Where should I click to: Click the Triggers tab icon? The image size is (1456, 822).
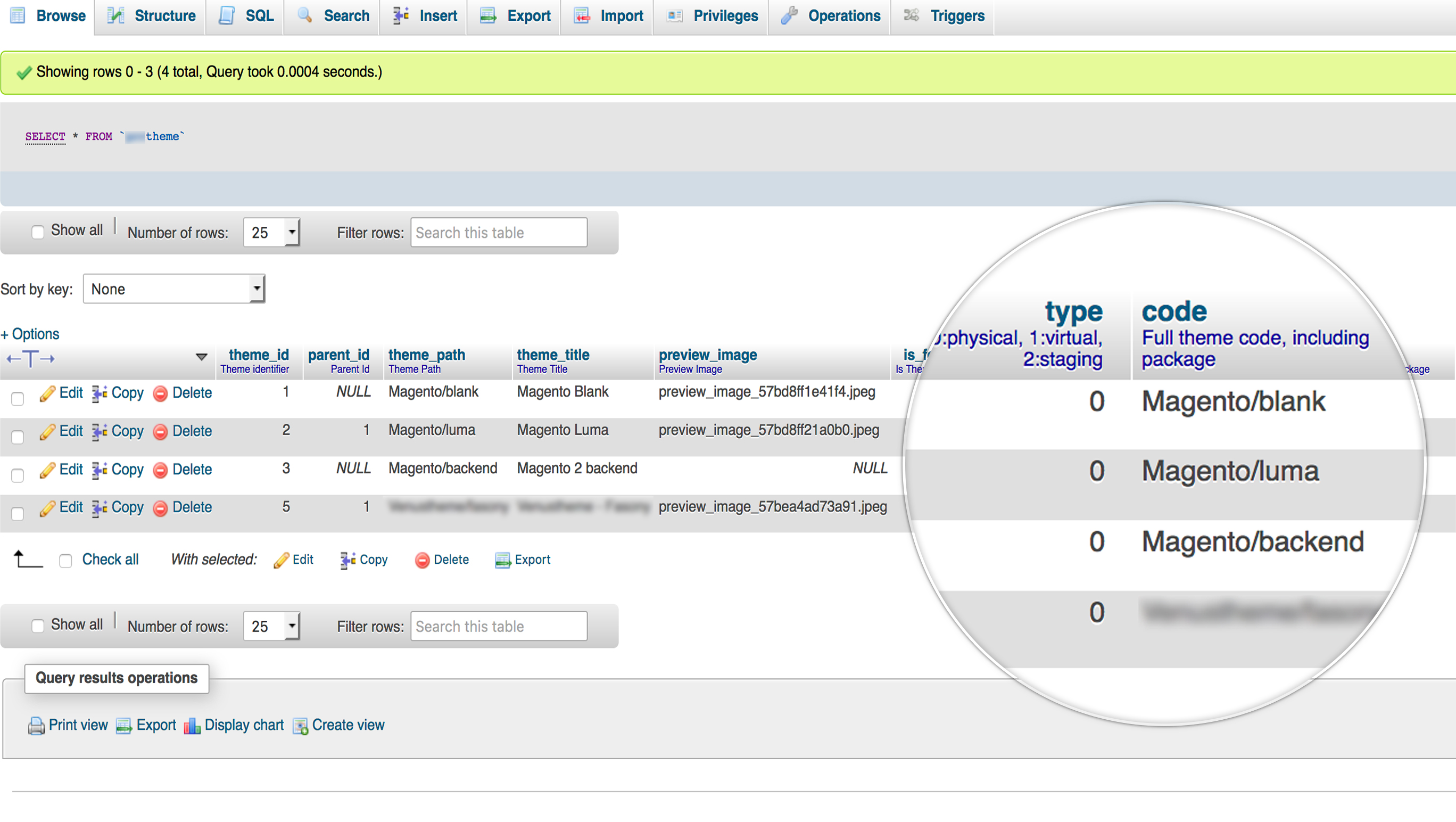(911, 15)
